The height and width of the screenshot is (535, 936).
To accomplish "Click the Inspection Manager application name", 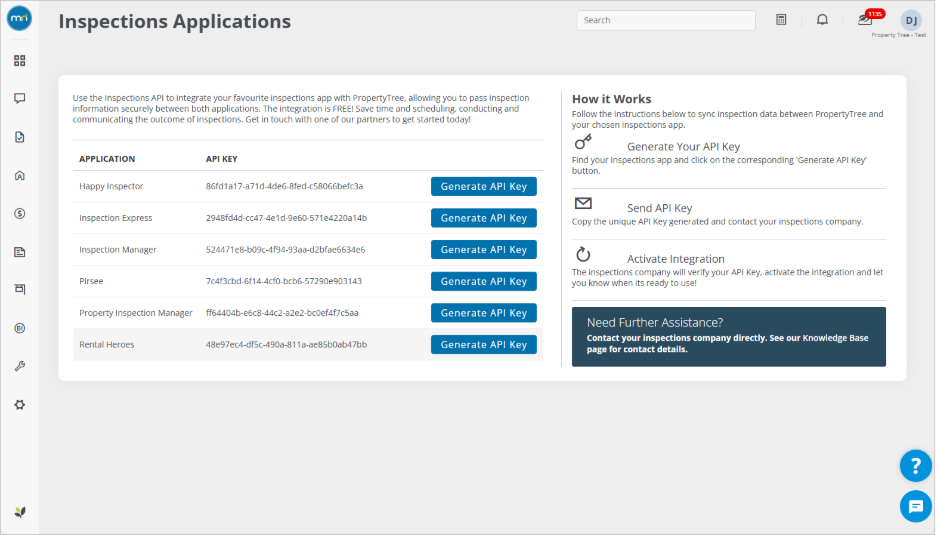I will [118, 250].
